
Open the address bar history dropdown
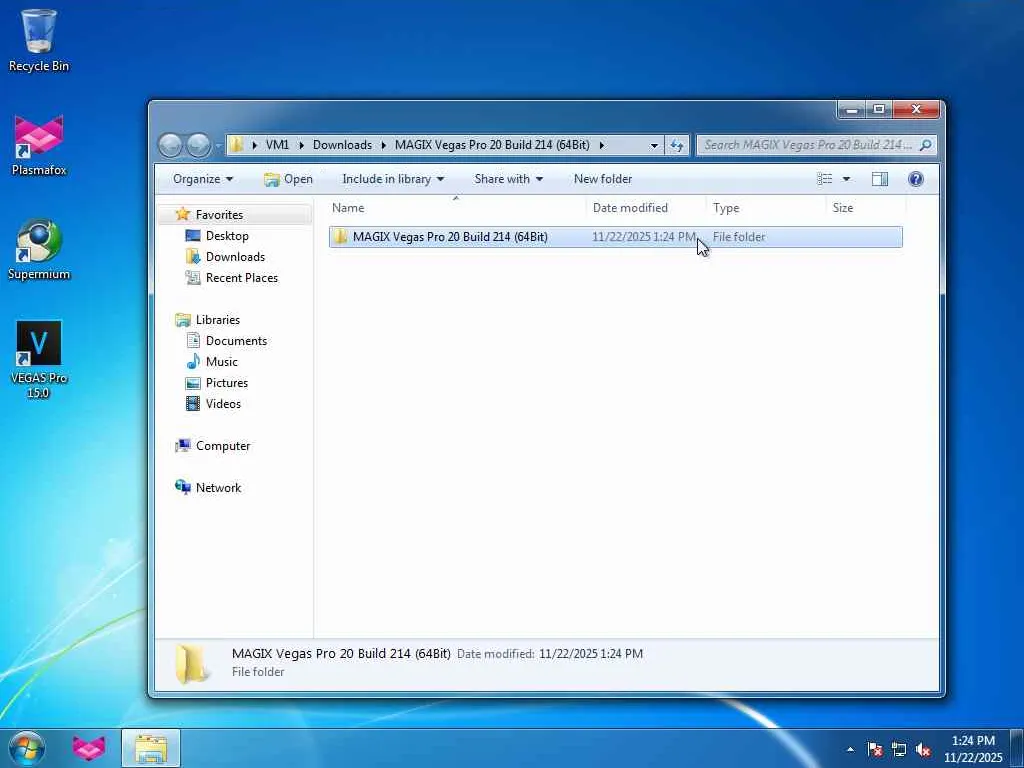pyautogui.click(x=654, y=145)
